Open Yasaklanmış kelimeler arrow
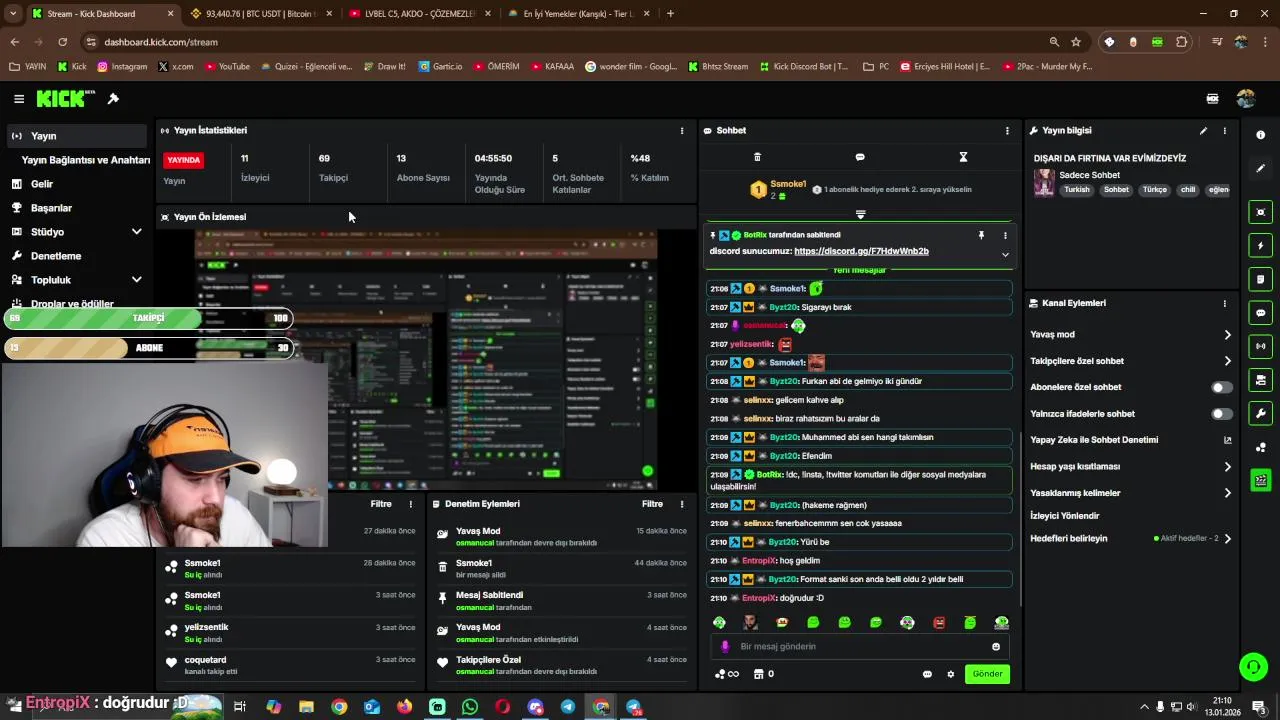The width and height of the screenshot is (1280, 720). 1227,493
